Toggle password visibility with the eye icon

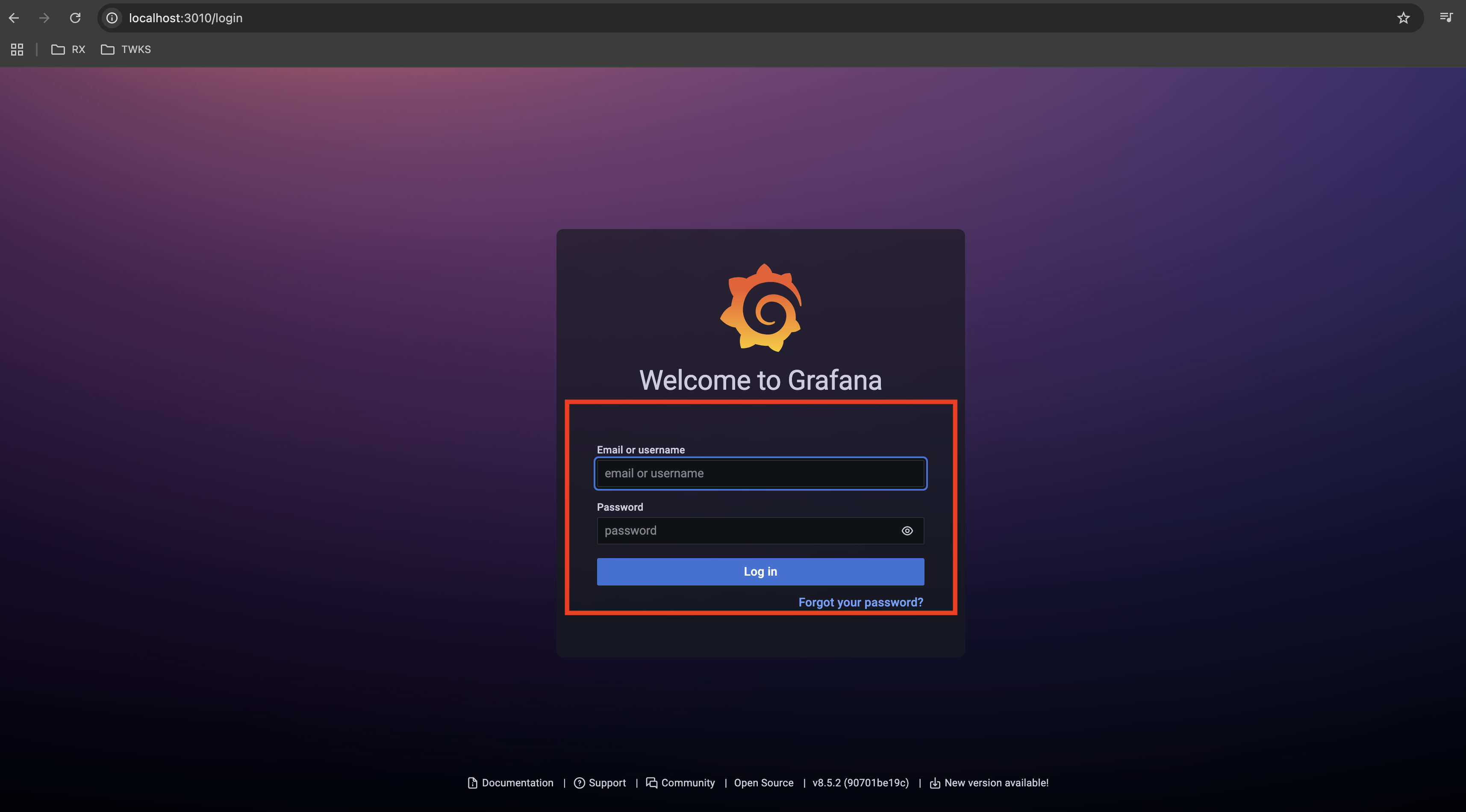[907, 531]
